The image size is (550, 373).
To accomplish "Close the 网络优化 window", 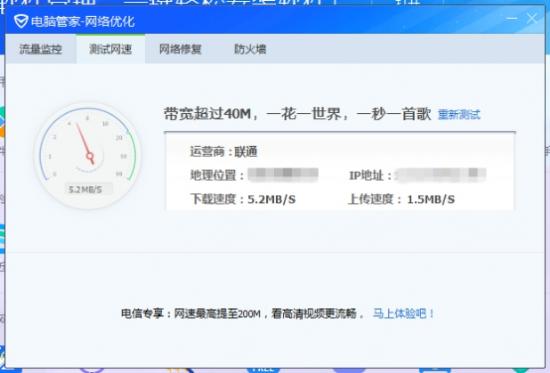I will [x=532, y=18].
